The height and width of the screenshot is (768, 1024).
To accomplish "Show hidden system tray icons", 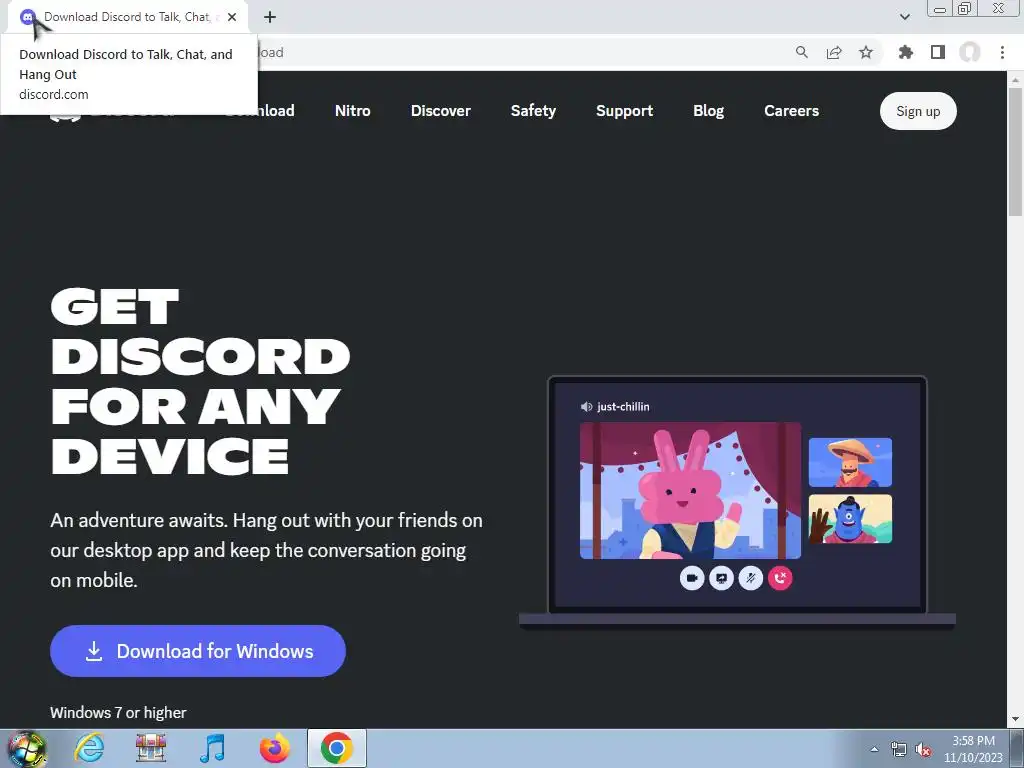I will point(874,749).
